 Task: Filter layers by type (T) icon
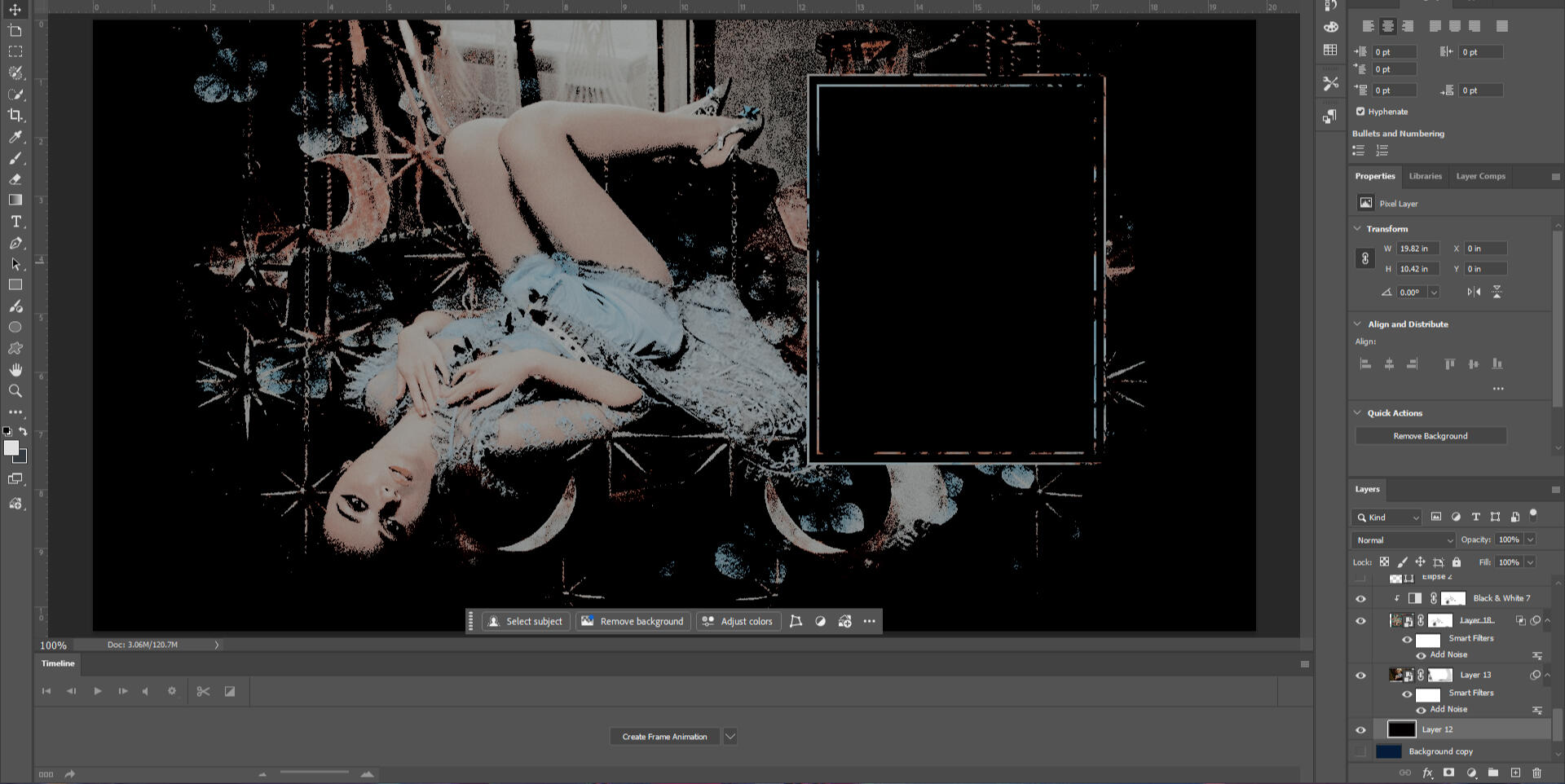(x=1475, y=517)
